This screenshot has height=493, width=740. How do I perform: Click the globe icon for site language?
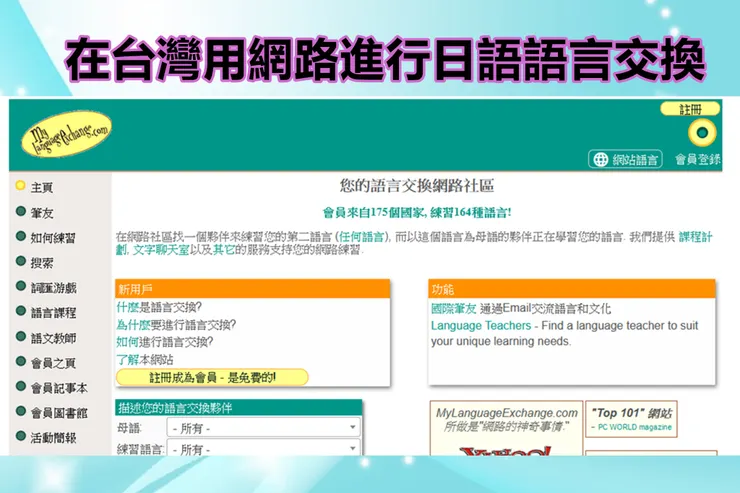coord(600,159)
